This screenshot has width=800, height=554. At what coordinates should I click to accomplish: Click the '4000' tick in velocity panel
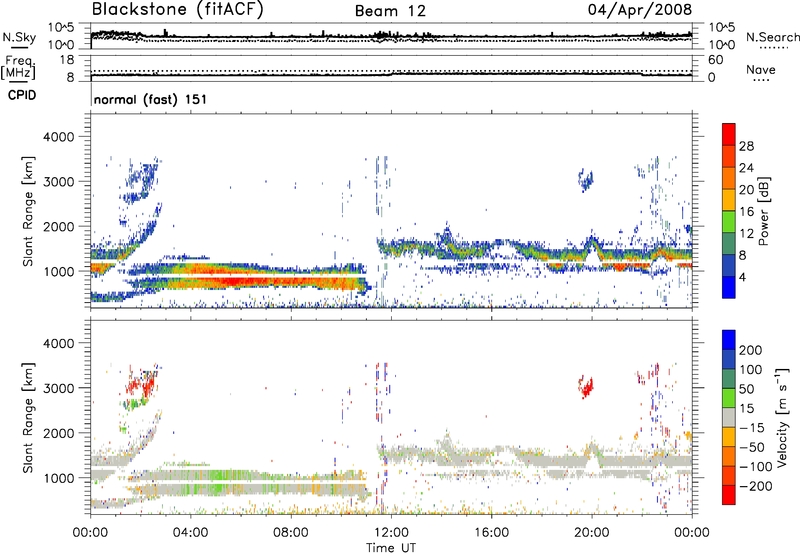58,343
